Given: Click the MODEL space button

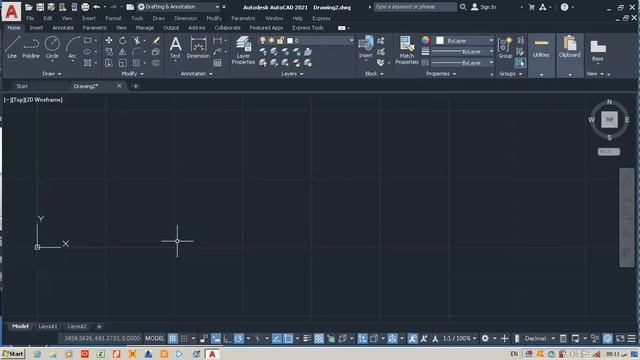Looking at the screenshot, I should click(155, 338).
